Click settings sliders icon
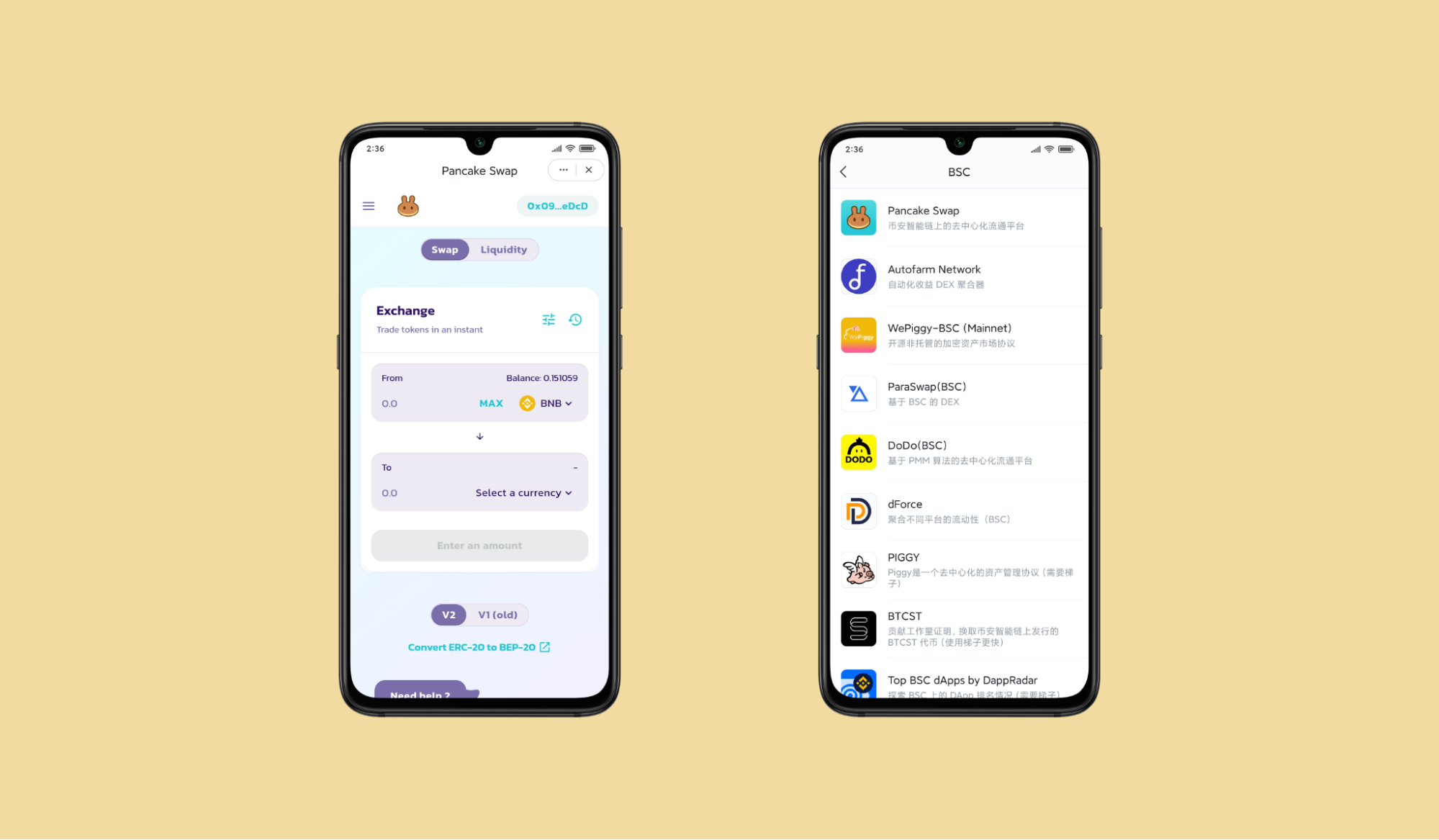 point(549,319)
